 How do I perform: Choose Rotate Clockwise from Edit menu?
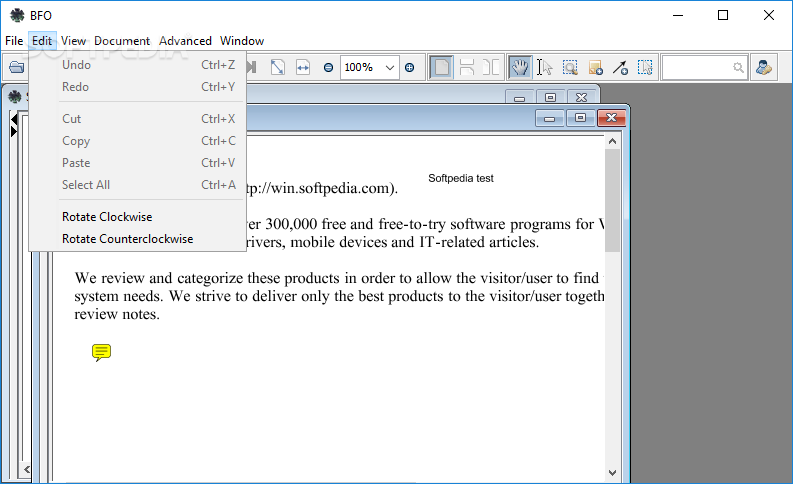pos(138,217)
